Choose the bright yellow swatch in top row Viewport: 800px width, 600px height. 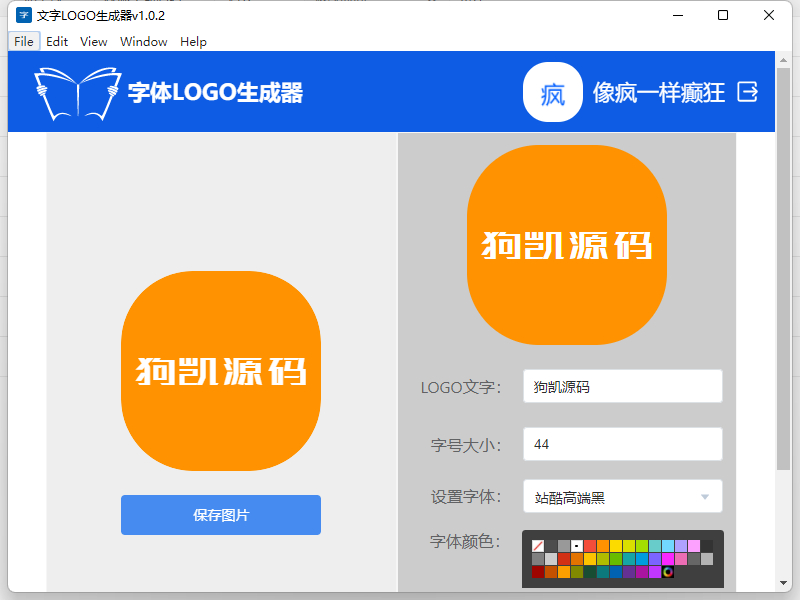click(x=616, y=546)
